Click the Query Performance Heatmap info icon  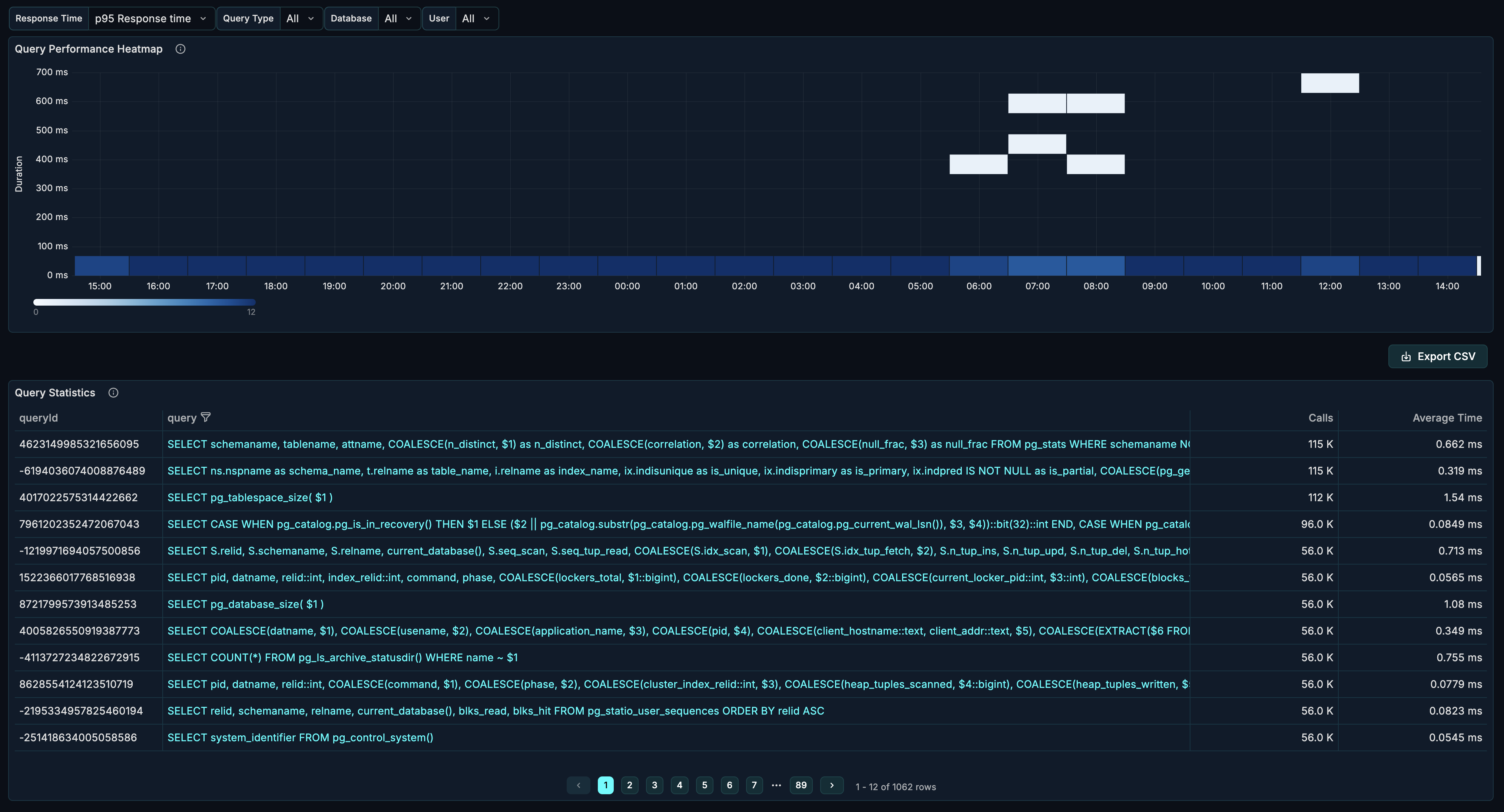[180, 49]
